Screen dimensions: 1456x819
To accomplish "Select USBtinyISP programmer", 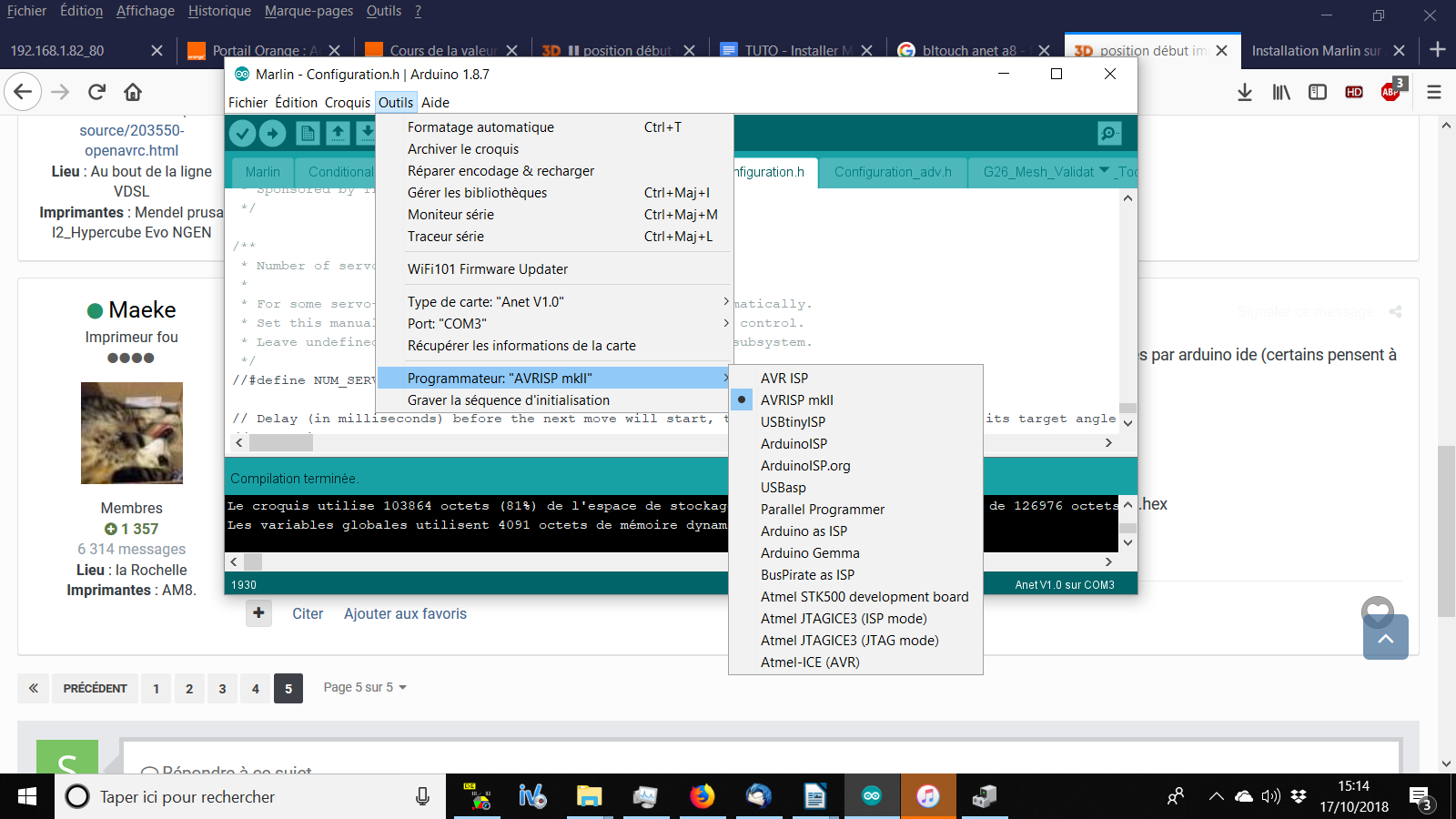I will [855, 422].
